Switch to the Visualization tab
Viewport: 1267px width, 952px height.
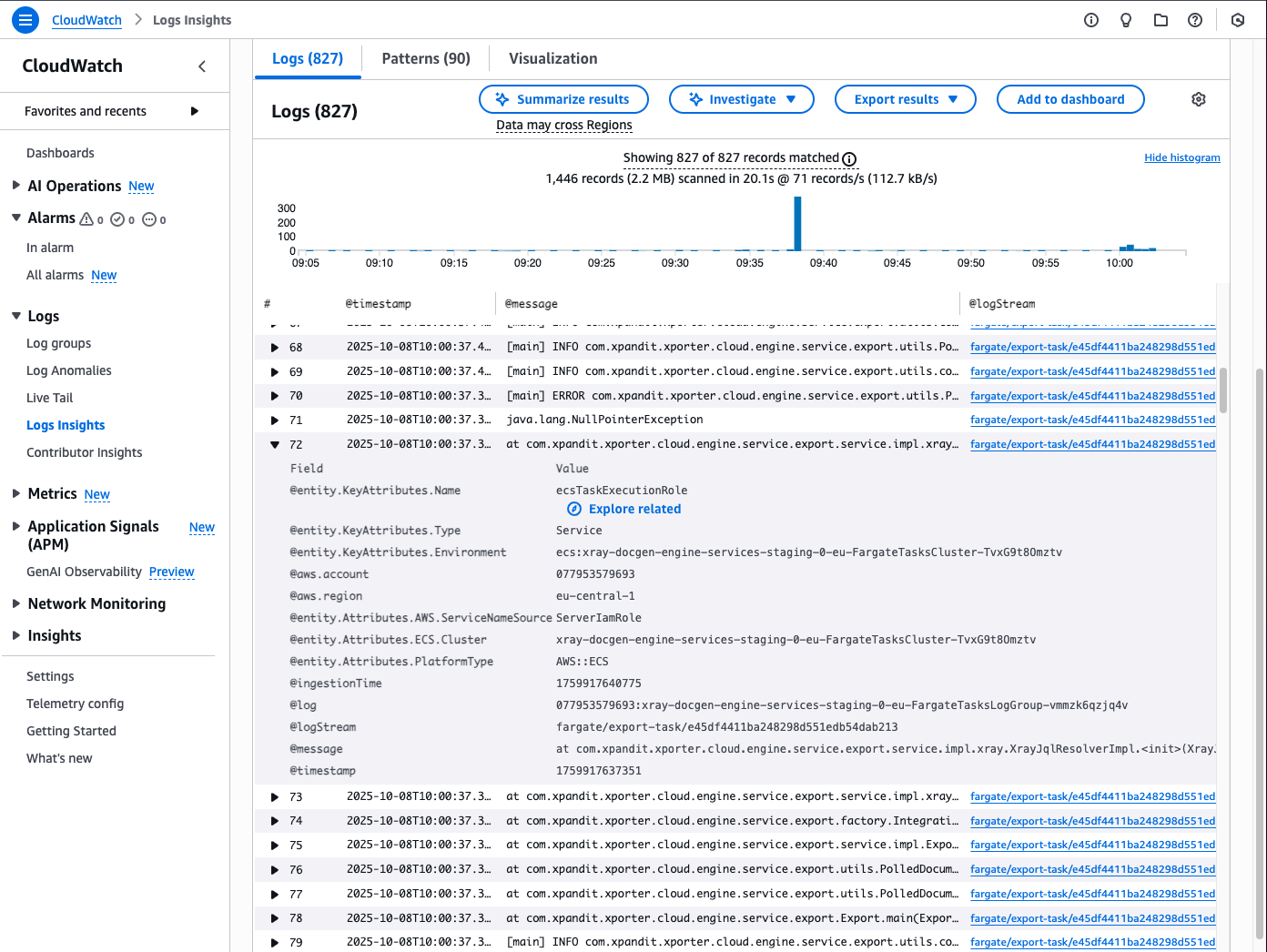click(552, 58)
